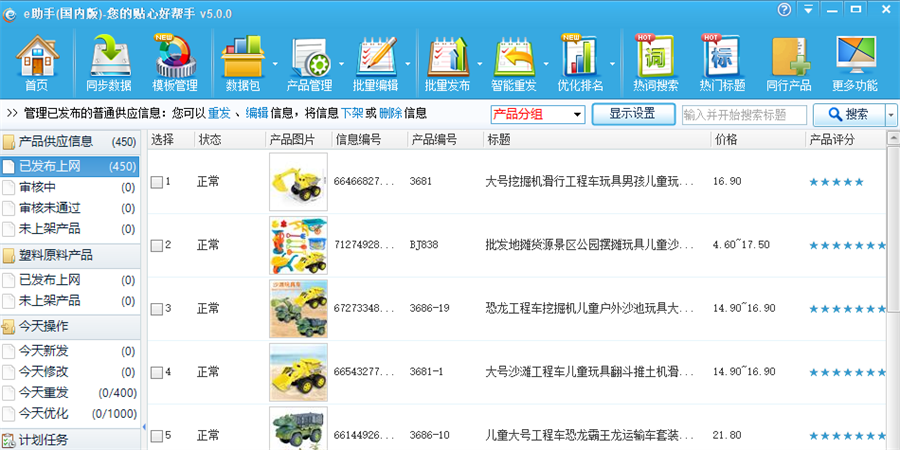Click the 同行产品 peer products icon
The height and width of the screenshot is (450, 900).
click(x=788, y=62)
